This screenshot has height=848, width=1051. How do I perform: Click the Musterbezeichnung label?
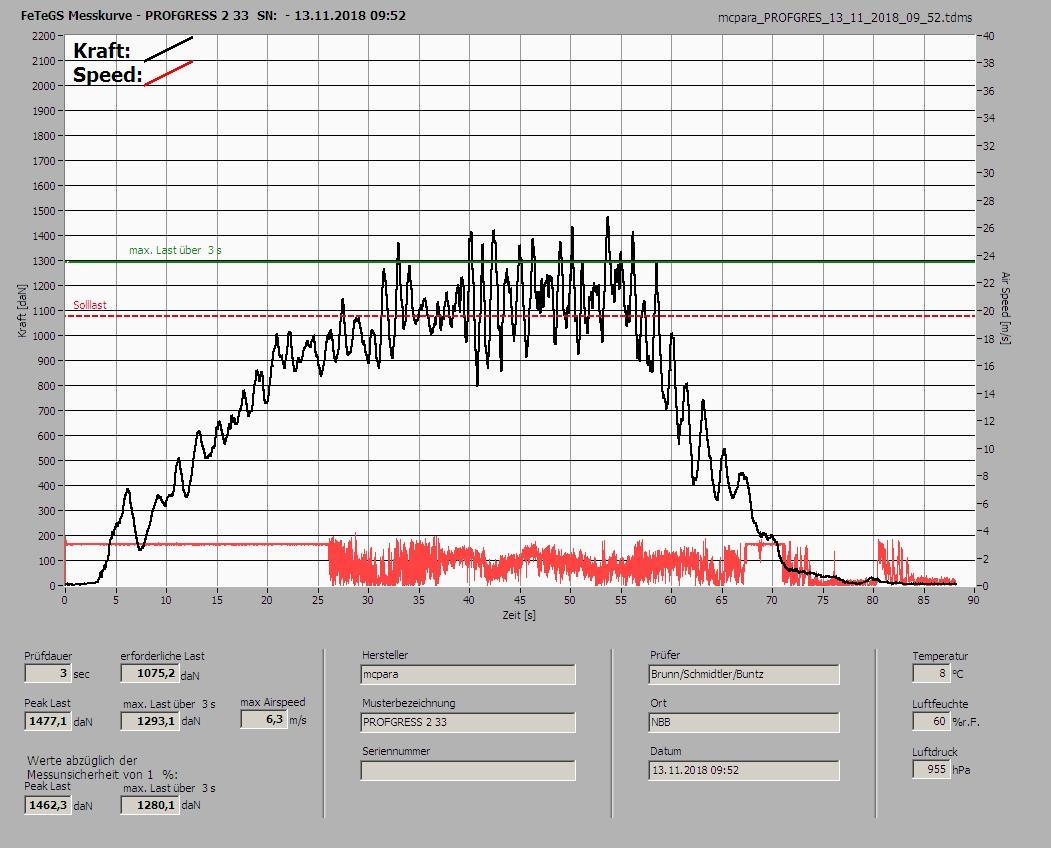tap(408, 703)
